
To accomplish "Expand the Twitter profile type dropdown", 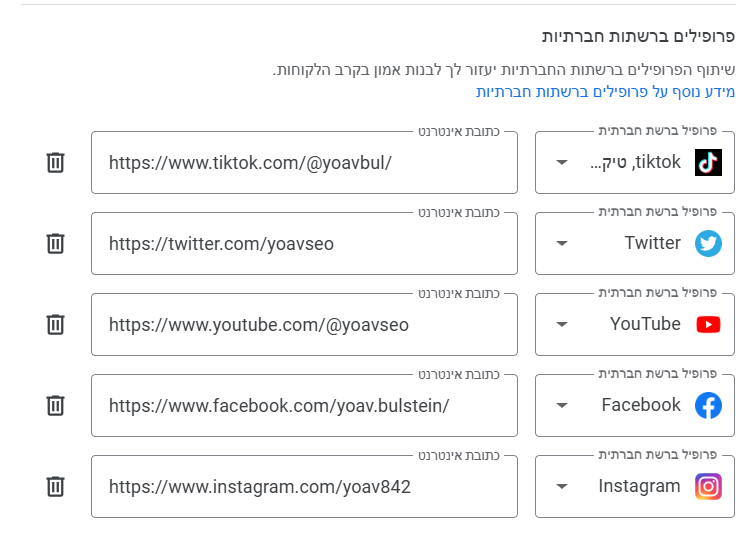I will click(x=561, y=243).
